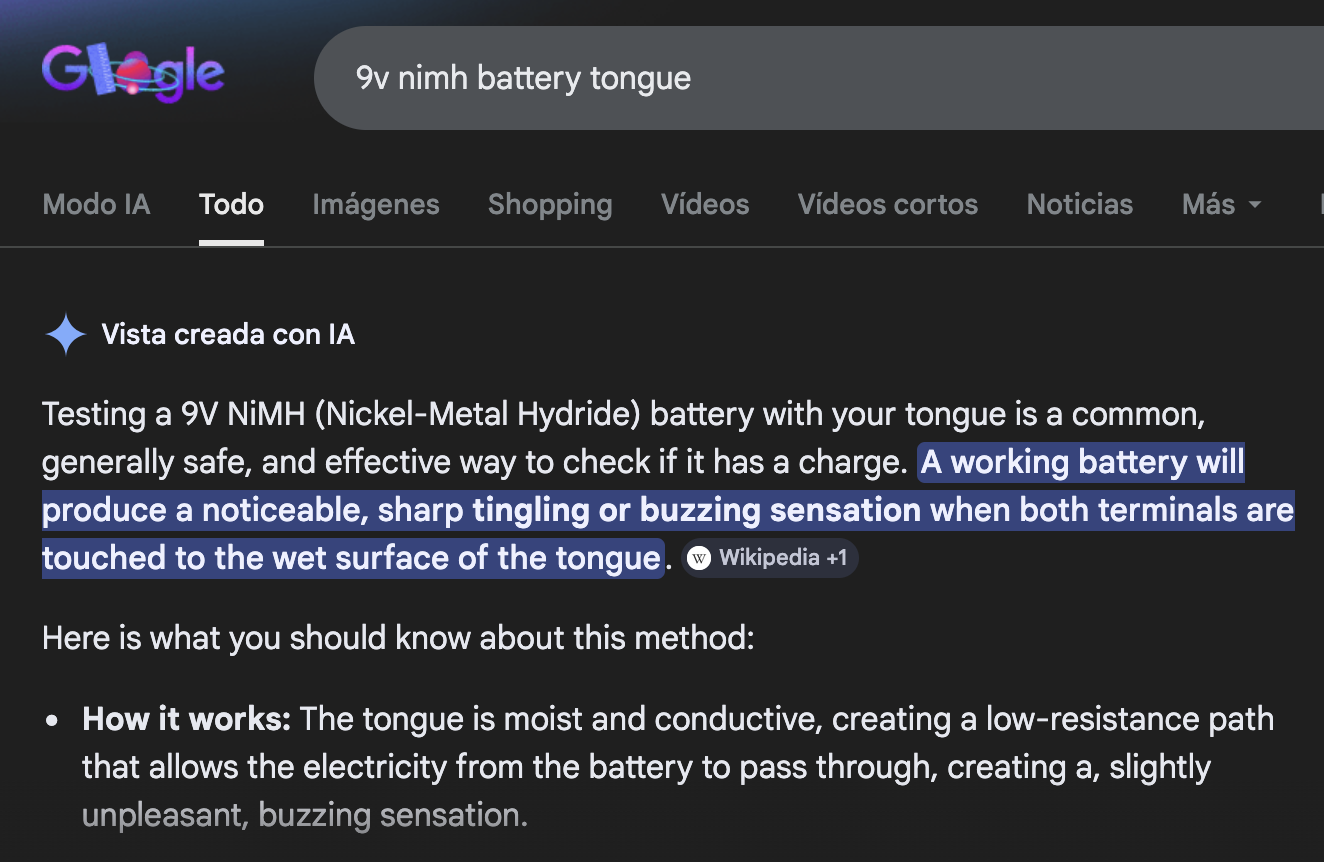Viewport: 1324px width, 862px height.
Task: Select the query text '9v nimh battery tongue'
Action: coord(521,78)
